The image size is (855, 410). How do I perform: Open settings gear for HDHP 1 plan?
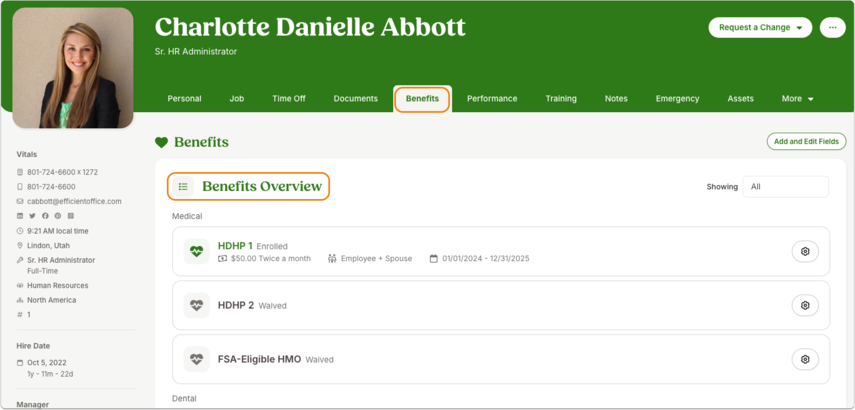tap(805, 251)
